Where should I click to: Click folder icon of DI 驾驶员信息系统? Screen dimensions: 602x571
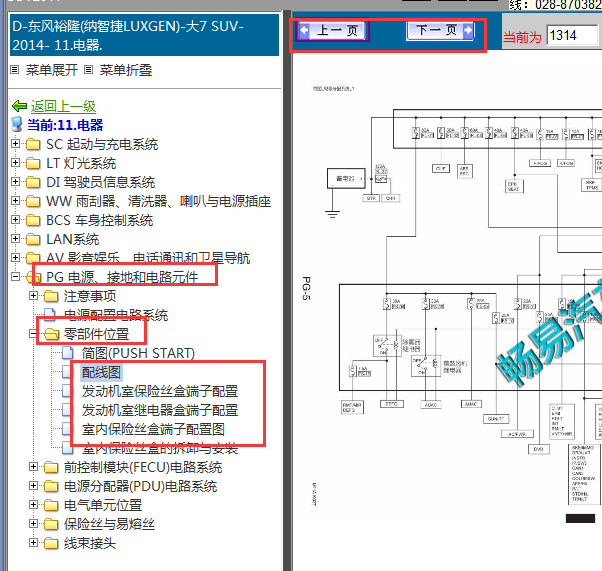(33, 182)
